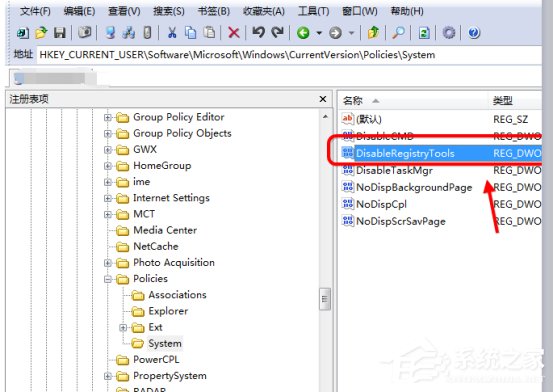Image resolution: width=554 pixels, height=392 pixels.
Task: Expand the Group Policy Editor key
Action: [x=108, y=117]
